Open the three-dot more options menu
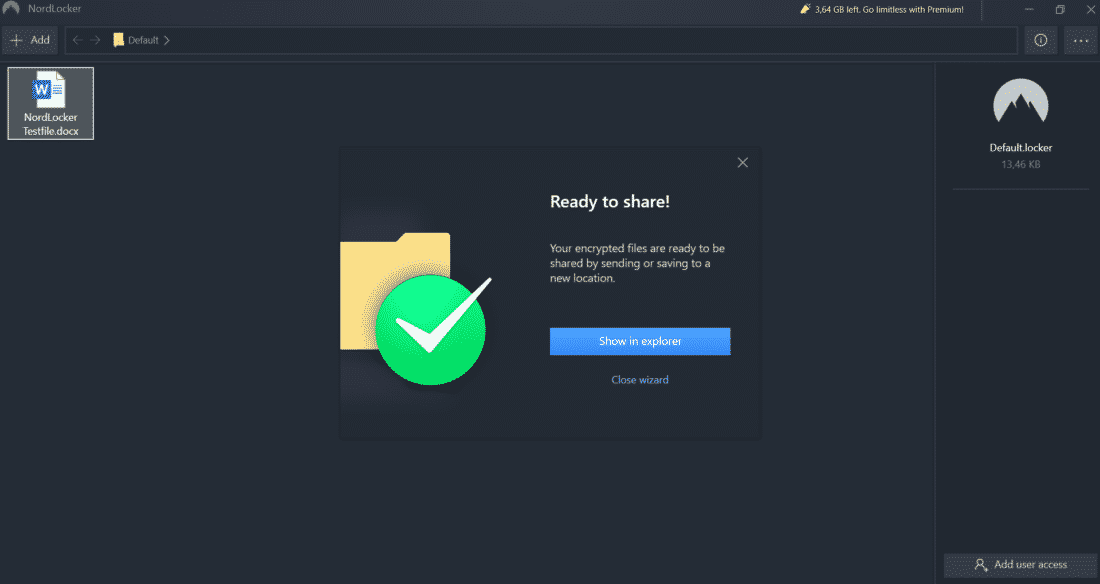The image size is (1100, 584). (x=1080, y=40)
